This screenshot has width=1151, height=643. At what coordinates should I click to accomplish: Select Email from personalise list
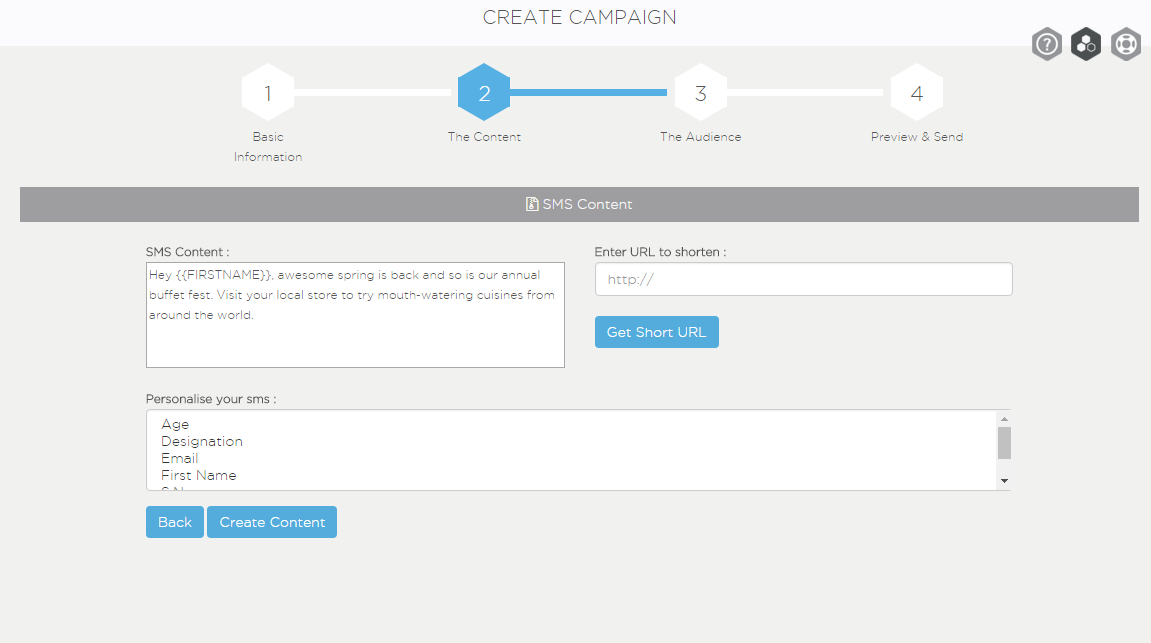click(x=179, y=458)
